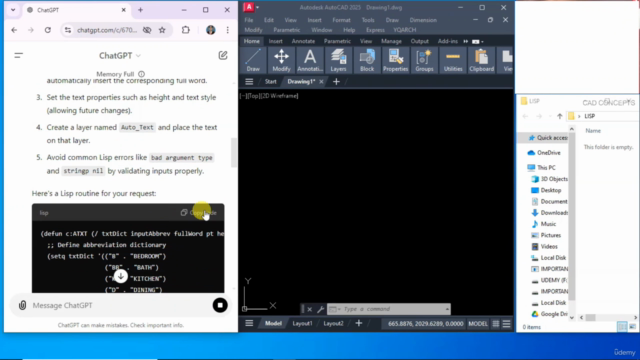Open the AutoCAD Format menu
The image size is (640, 360).
(341, 20)
